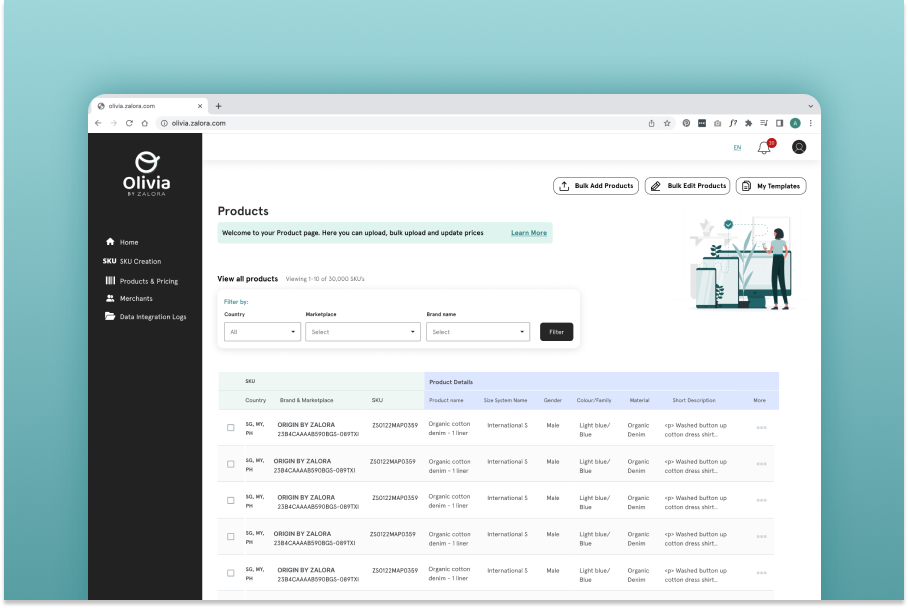Viewport: 908px width, 608px height.
Task: Click the Gender column header
Action: [x=552, y=400]
